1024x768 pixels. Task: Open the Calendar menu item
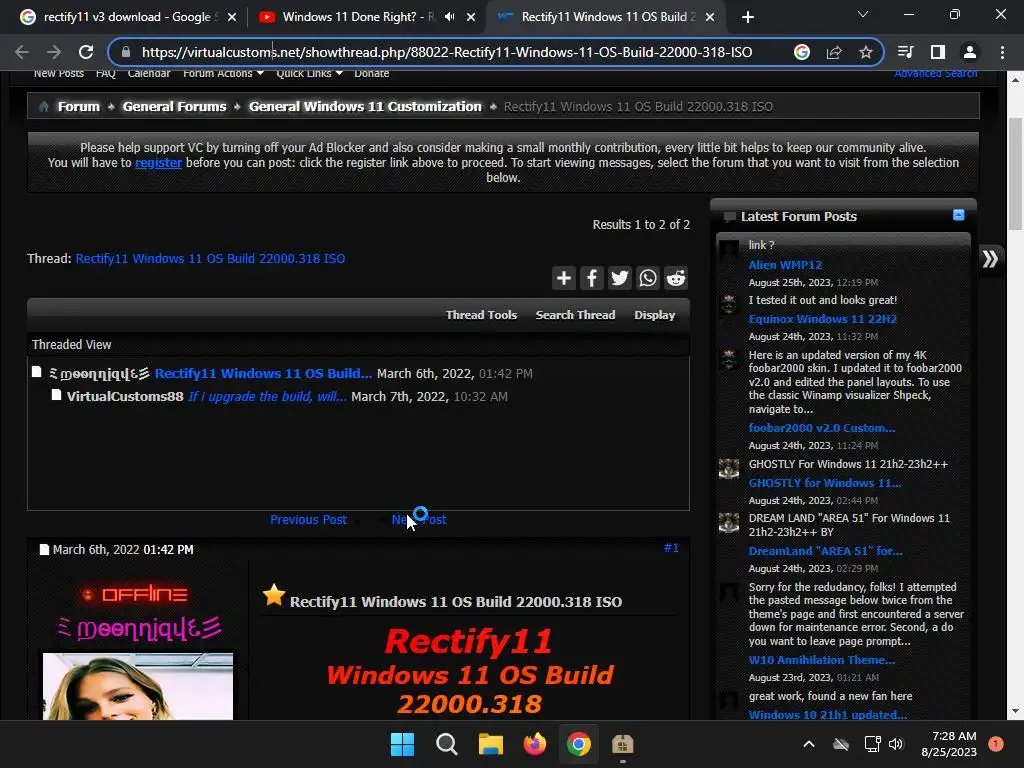[x=149, y=74]
